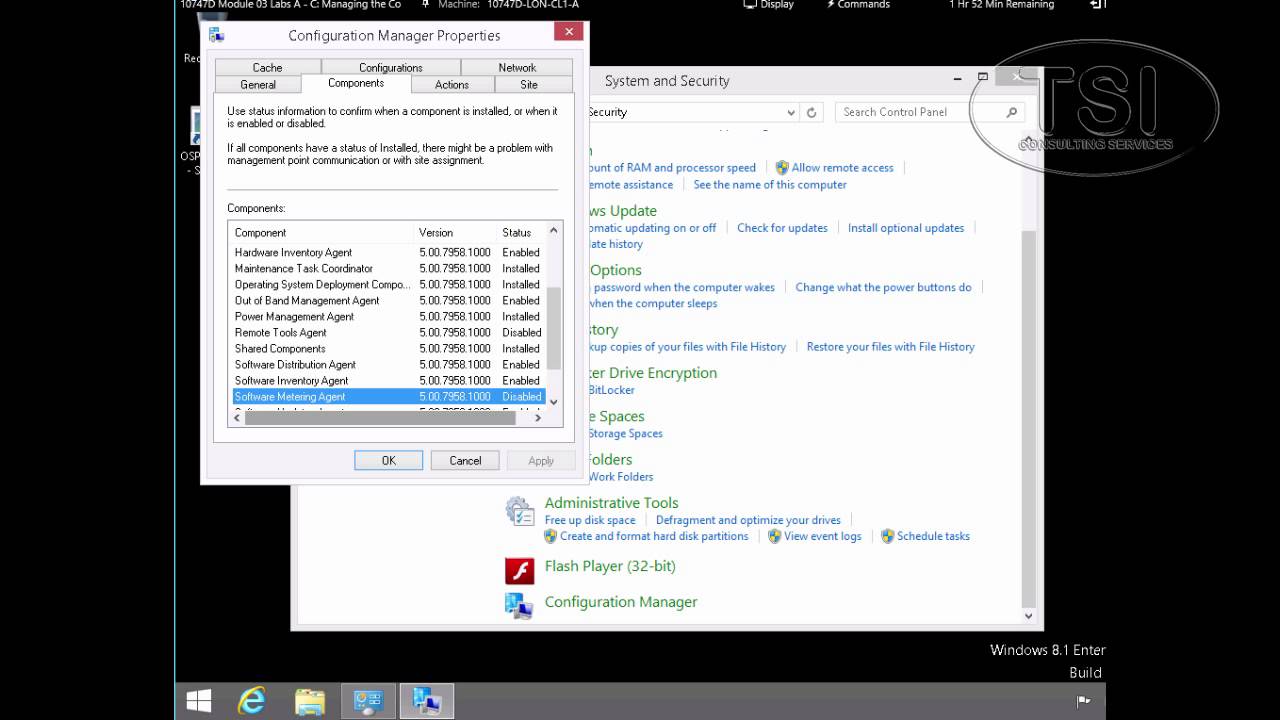Click the exit icon at the top right

pyautogui.click(x=1097, y=5)
